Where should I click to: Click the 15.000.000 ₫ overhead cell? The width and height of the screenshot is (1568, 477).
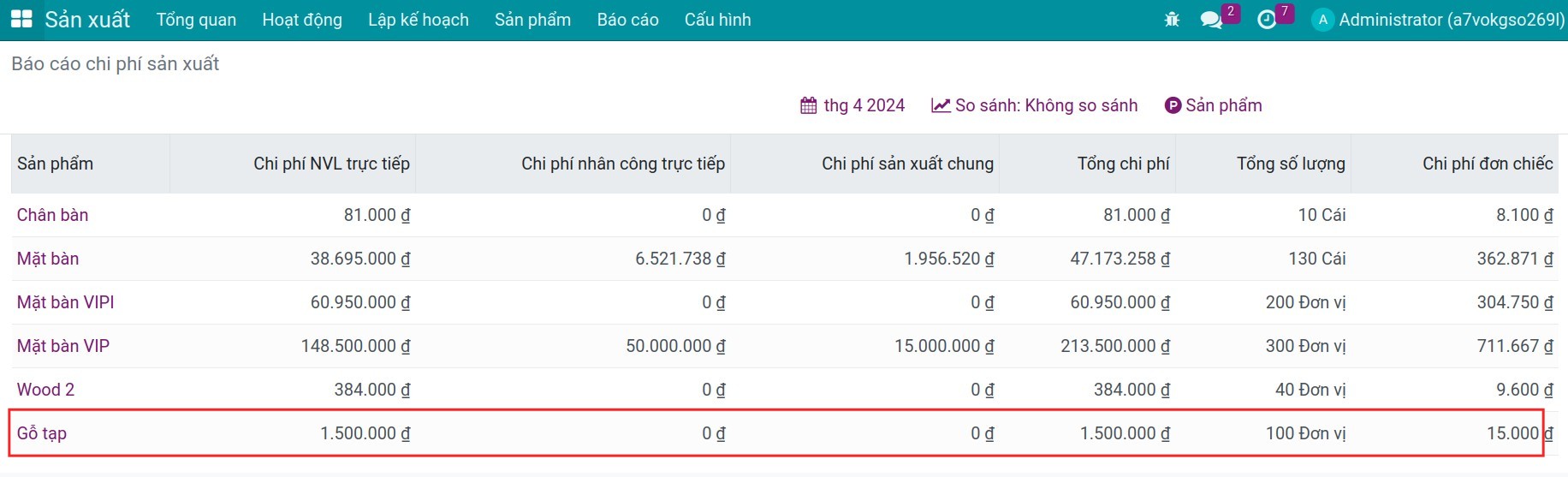point(944,346)
